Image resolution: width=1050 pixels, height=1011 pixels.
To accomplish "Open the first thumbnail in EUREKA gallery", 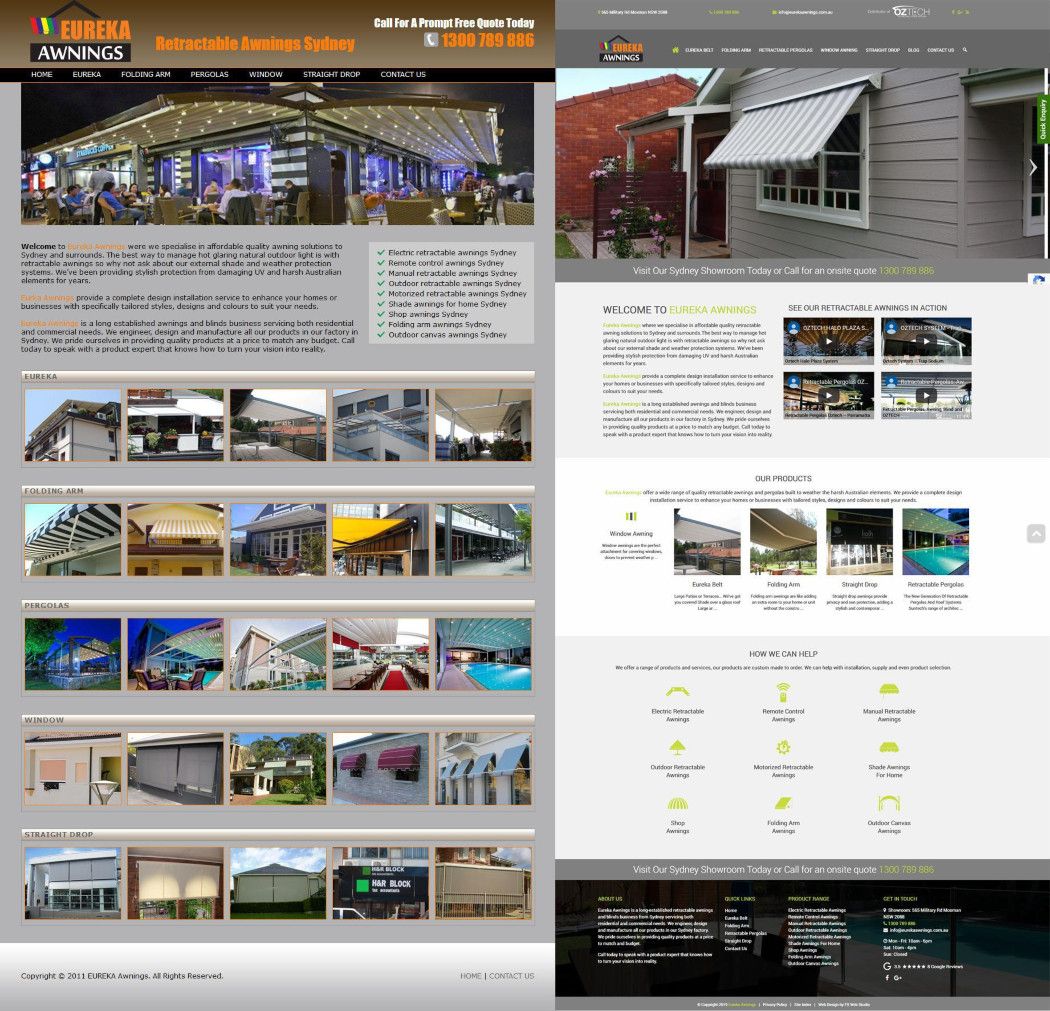I will (73, 425).
